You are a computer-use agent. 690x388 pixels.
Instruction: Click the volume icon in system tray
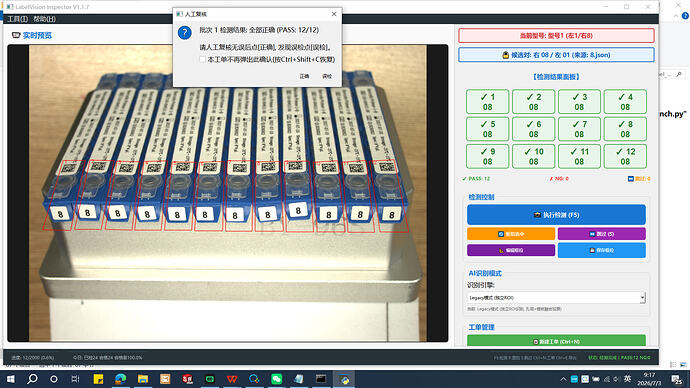[616, 379]
